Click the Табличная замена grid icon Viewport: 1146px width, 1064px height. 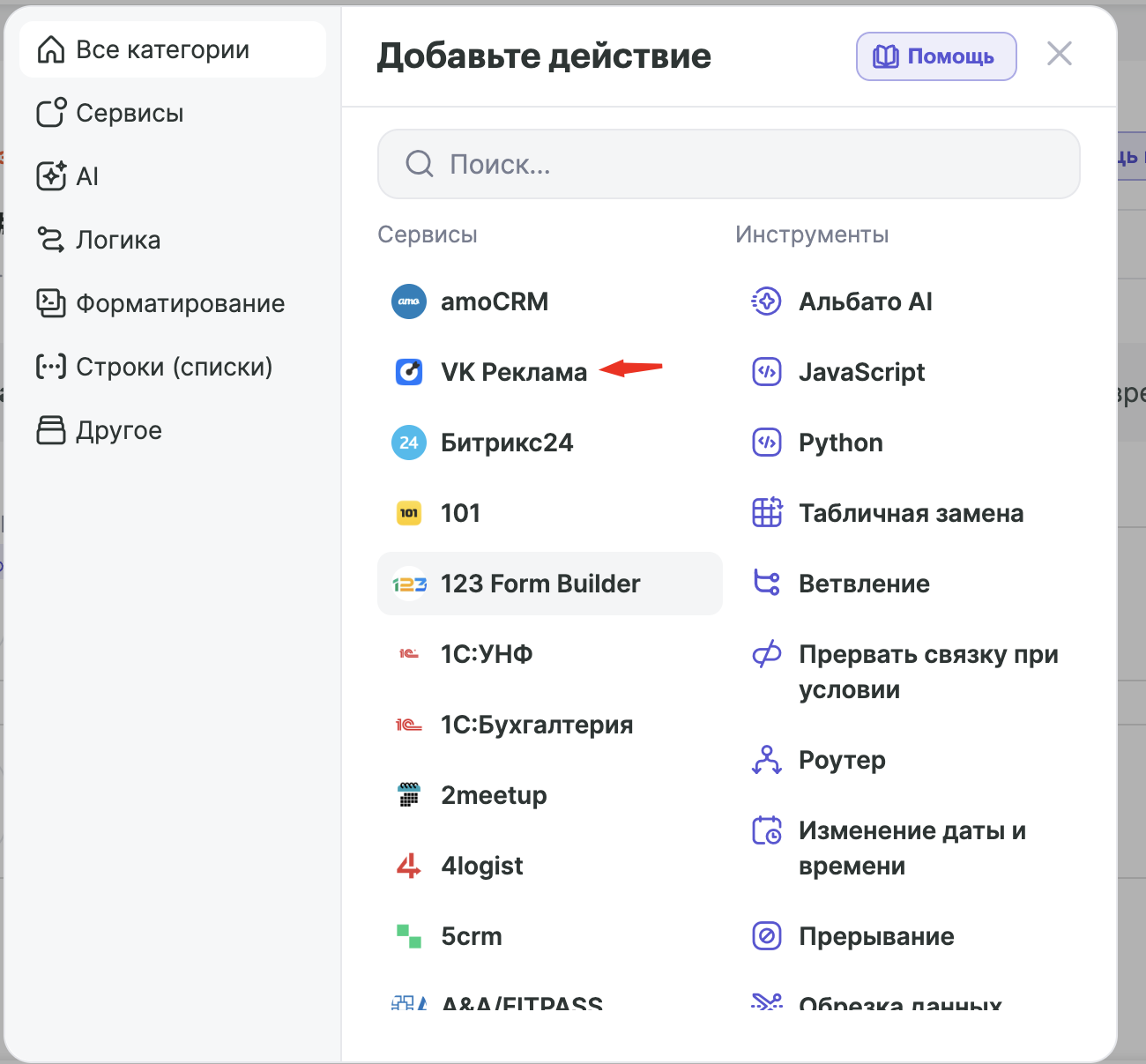coord(767,512)
